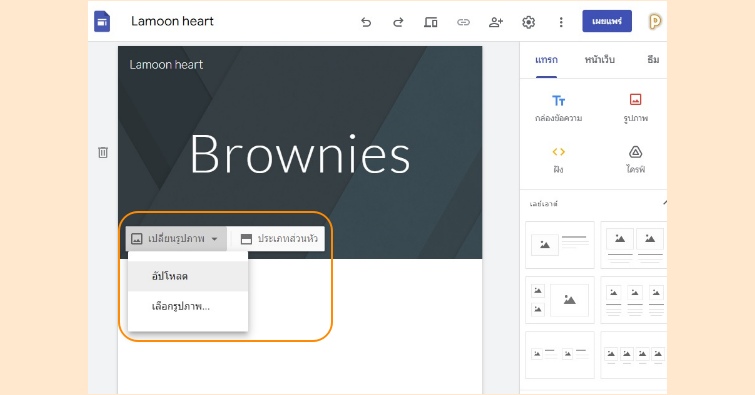Select layout with four image columns
The image size is (755, 395).
pyautogui.click(x=634, y=355)
